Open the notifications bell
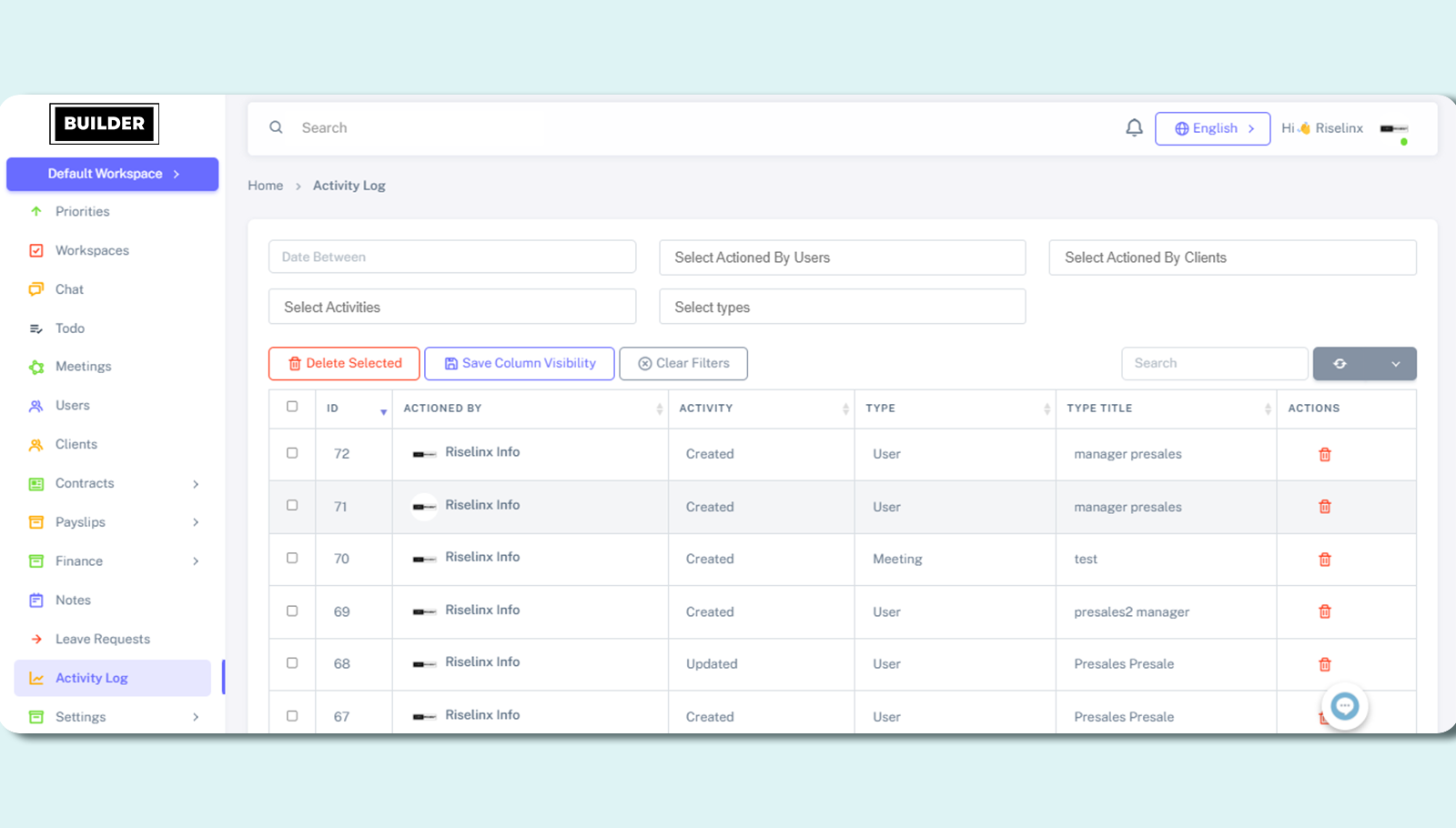The image size is (1456, 828). click(x=1134, y=128)
